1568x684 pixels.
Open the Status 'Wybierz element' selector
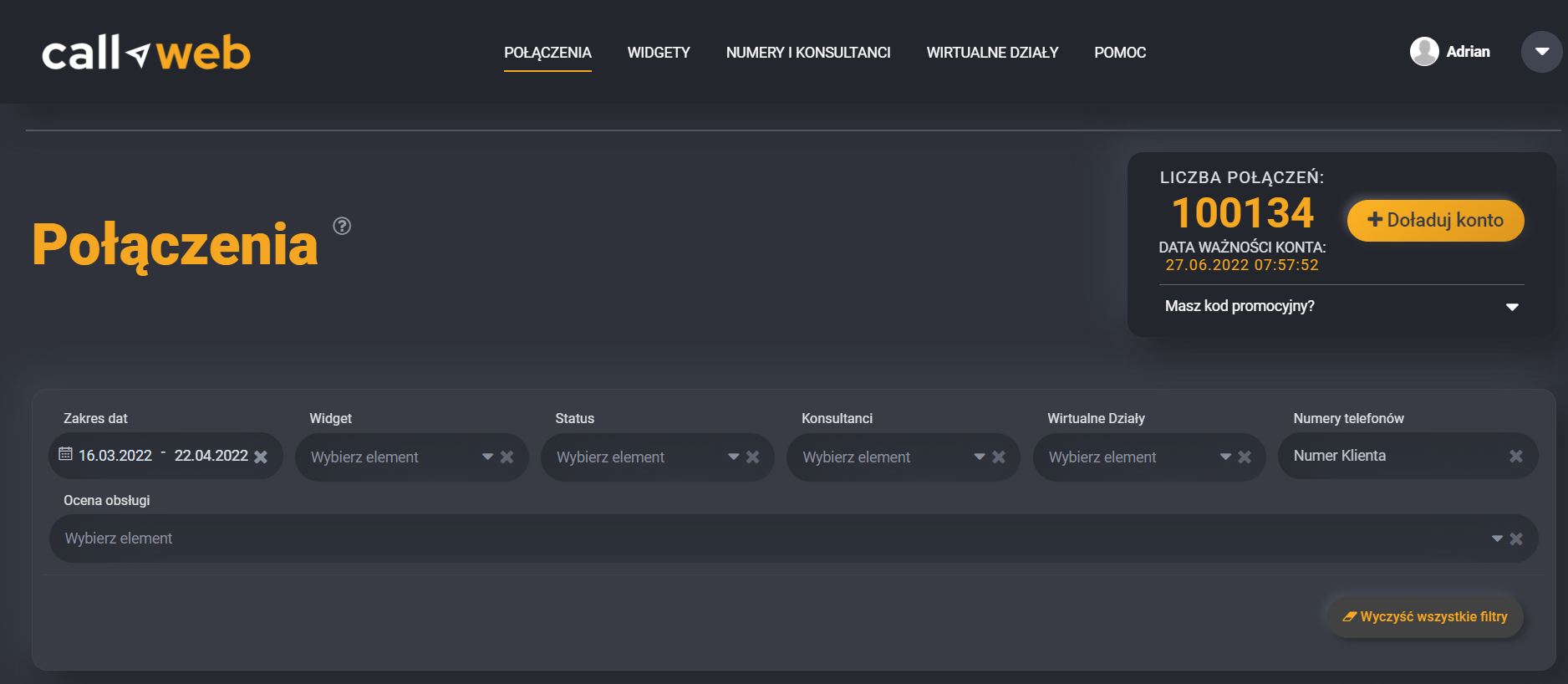click(x=657, y=457)
